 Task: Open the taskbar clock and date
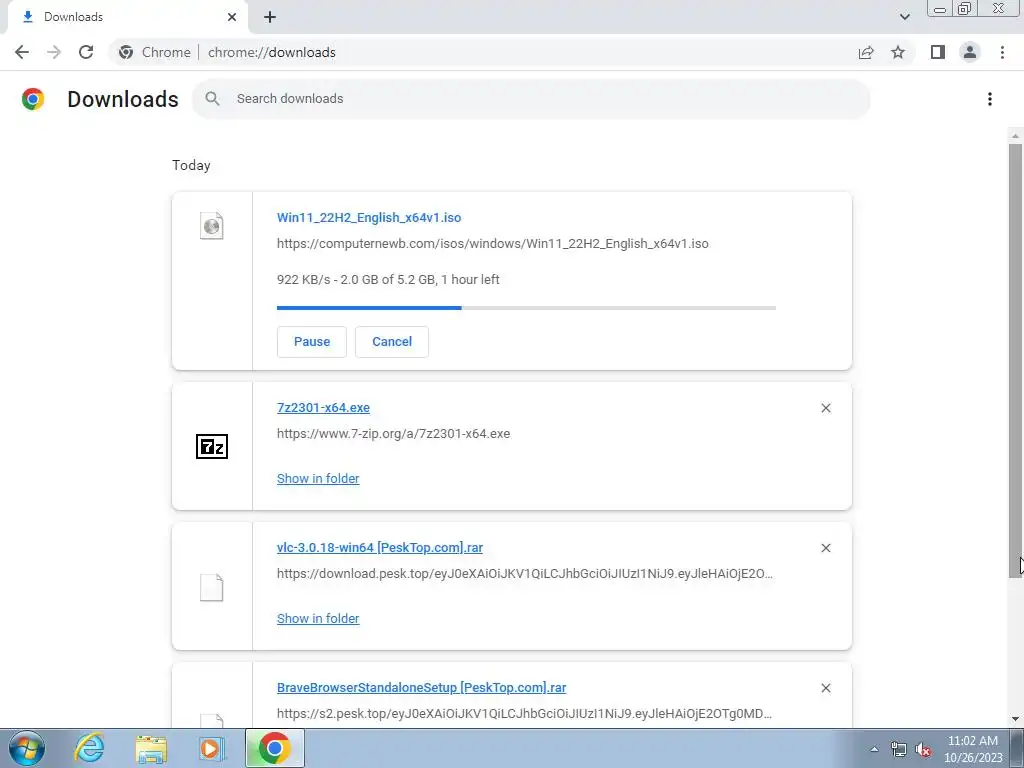[972, 749]
